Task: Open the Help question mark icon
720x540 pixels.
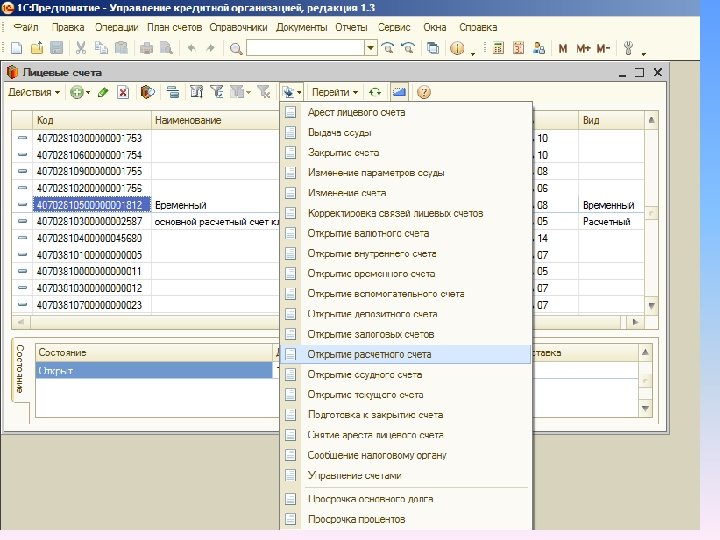Action: coord(424,92)
